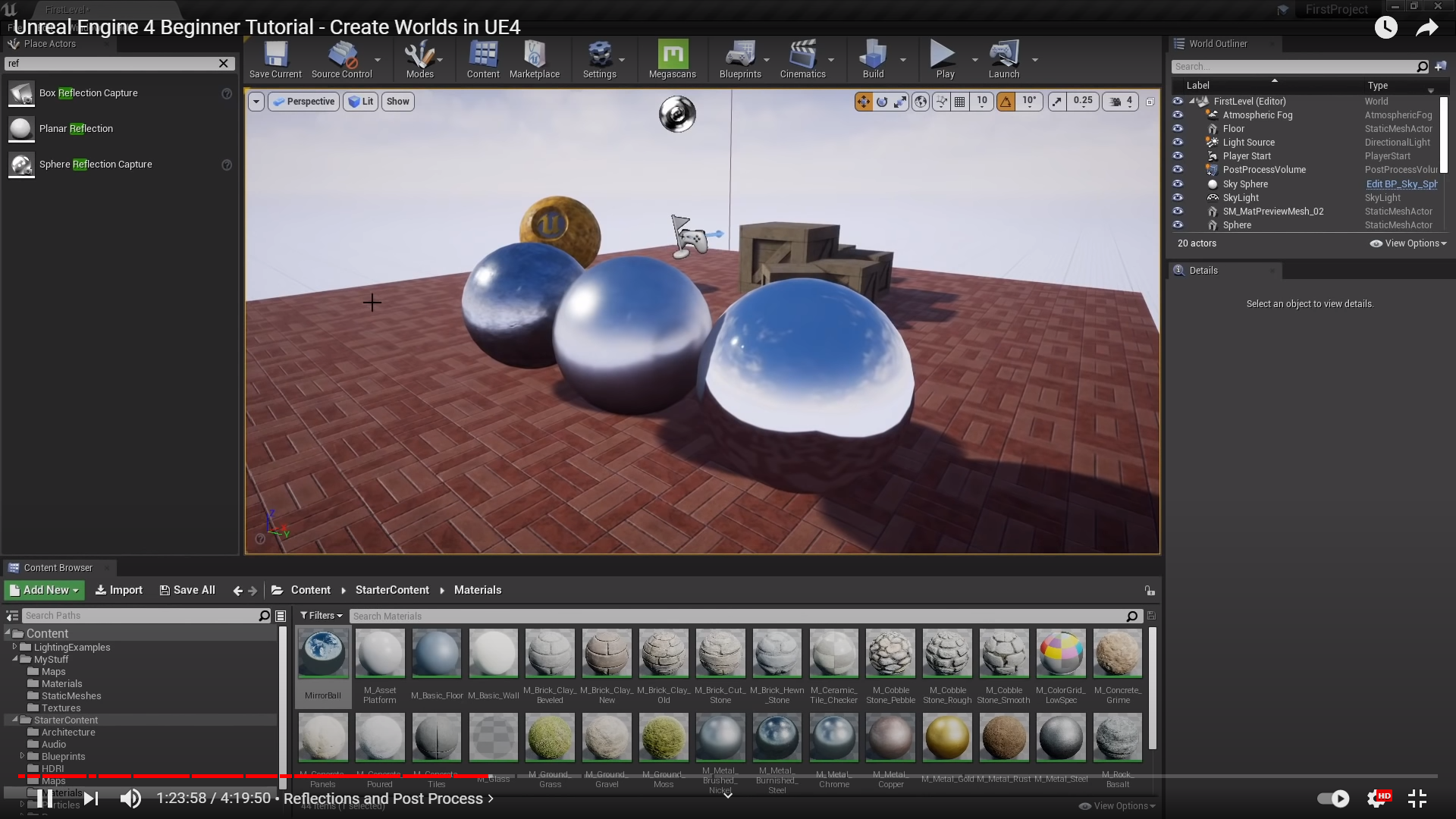Switch to the Details tab
1456x819 pixels.
coord(1203,271)
